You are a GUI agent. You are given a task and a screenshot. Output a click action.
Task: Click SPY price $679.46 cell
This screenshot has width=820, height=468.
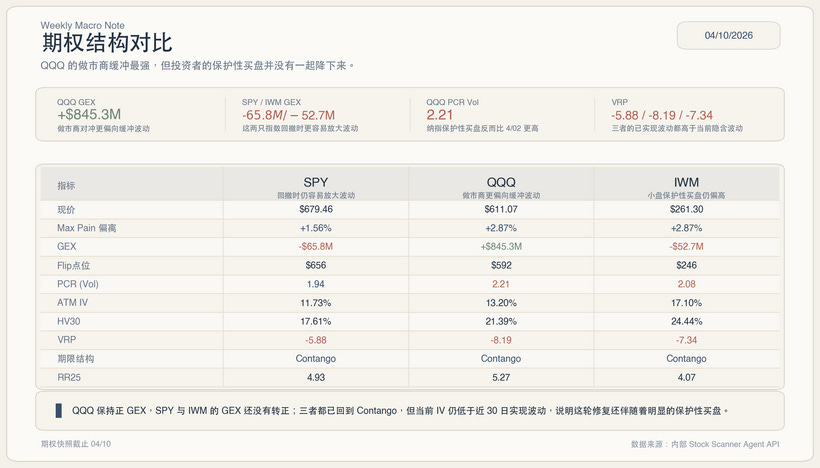tap(316, 209)
